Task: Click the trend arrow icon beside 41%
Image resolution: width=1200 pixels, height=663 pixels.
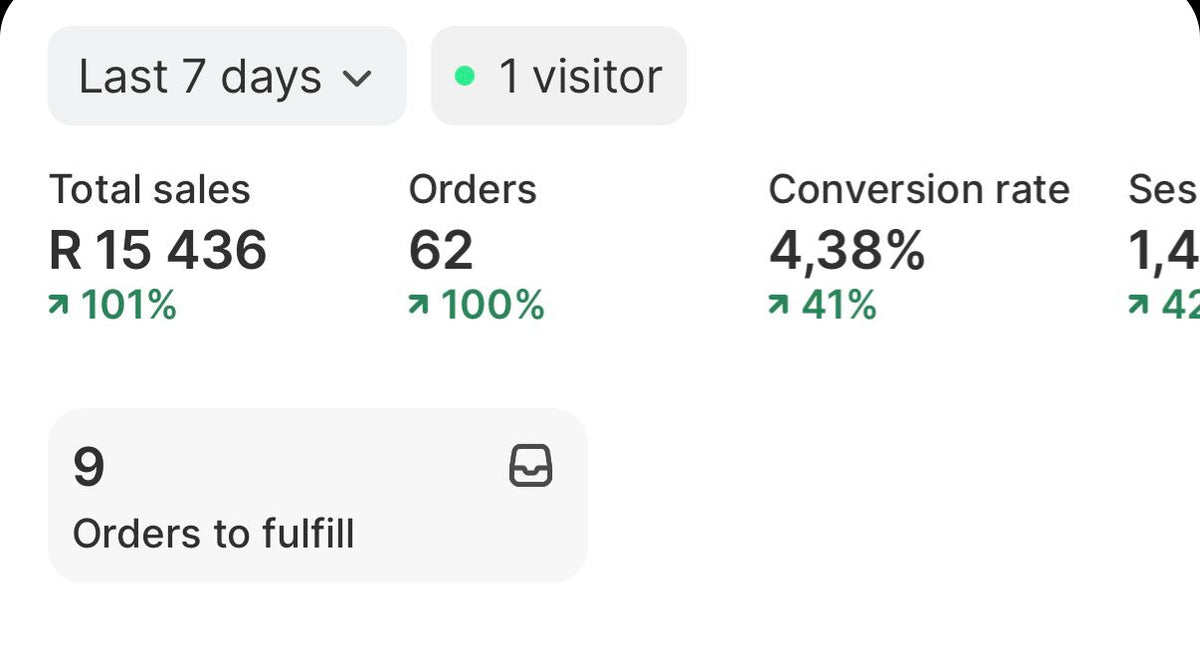Action: click(779, 306)
